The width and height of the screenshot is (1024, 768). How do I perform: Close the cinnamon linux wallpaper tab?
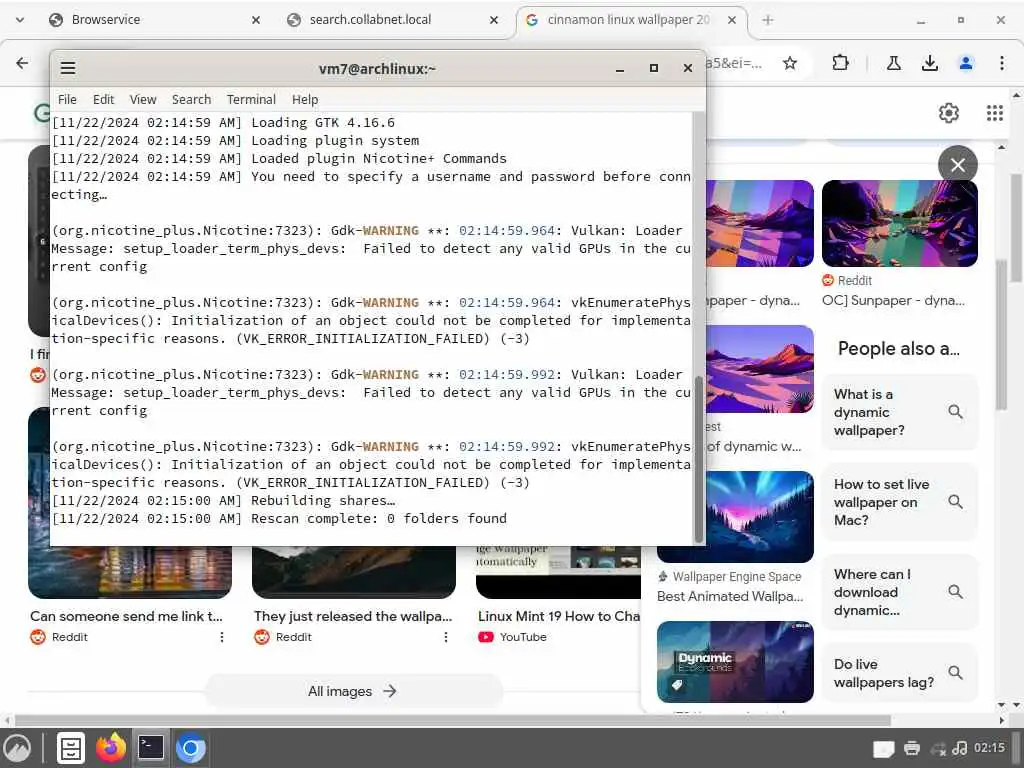click(732, 20)
